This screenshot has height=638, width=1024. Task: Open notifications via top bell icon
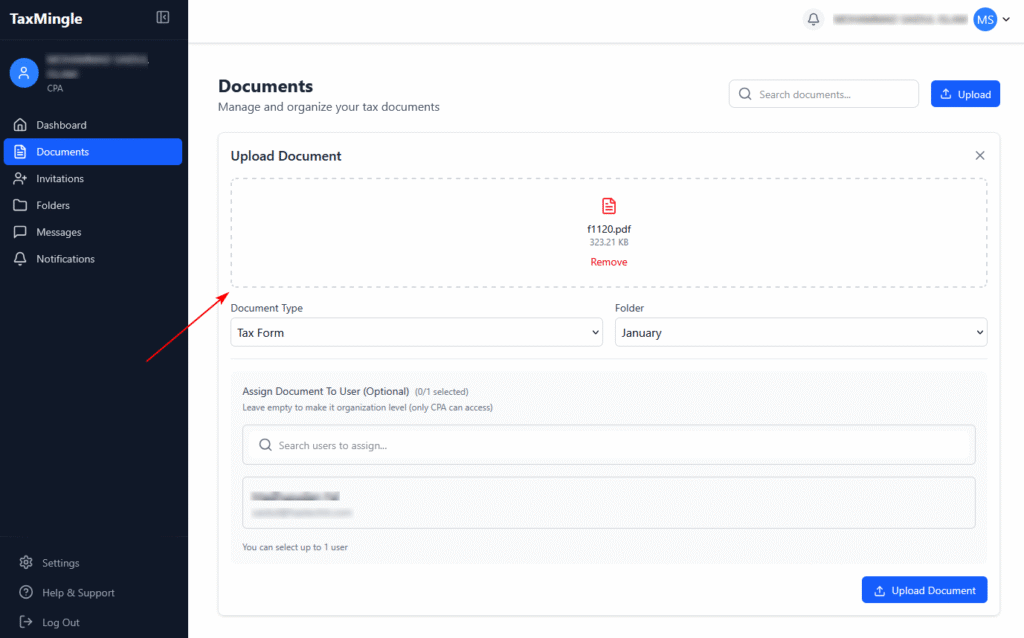pyautogui.click(x=814, y=19)
